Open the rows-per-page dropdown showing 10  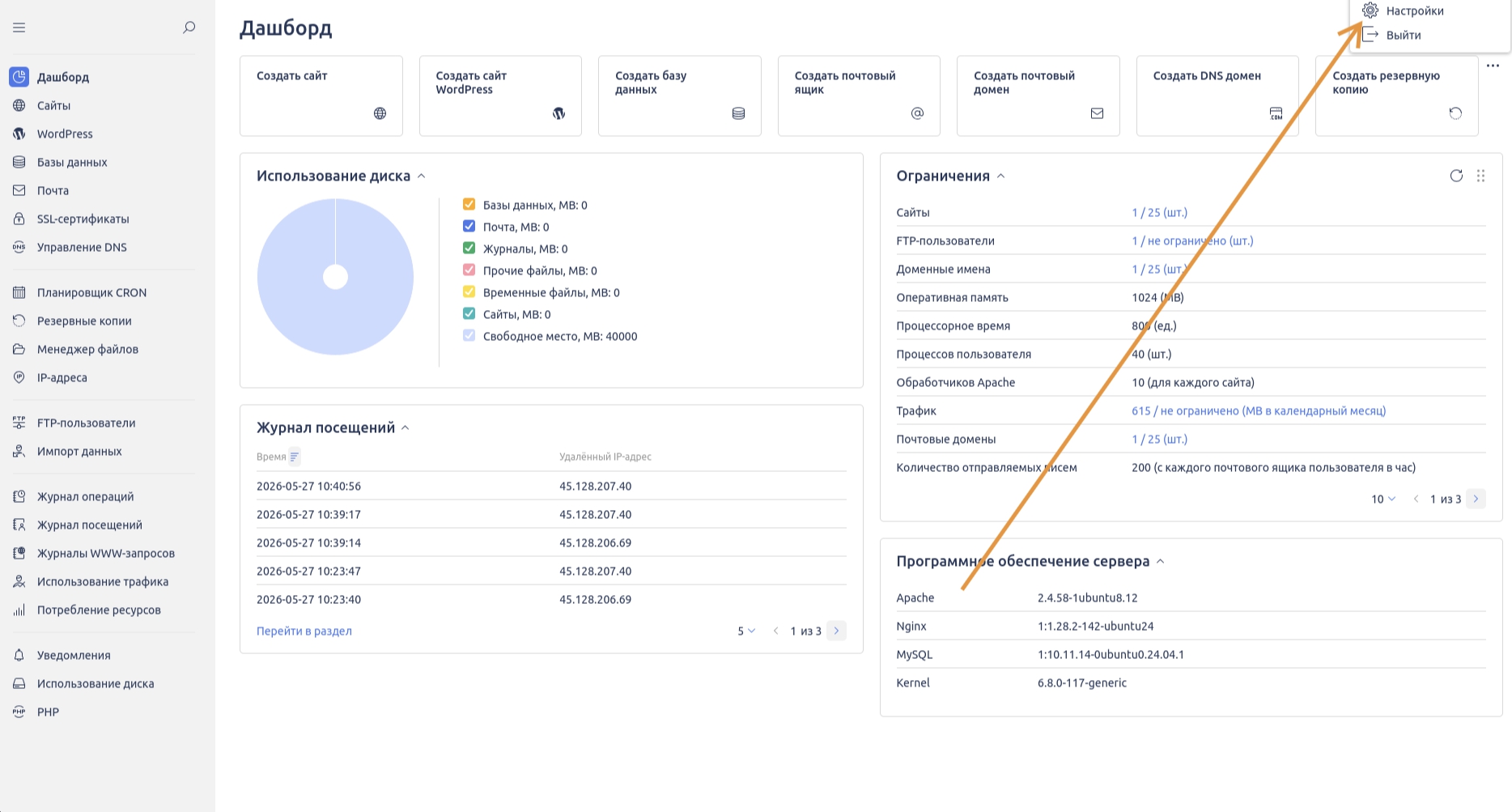pyautogui.click(x=1383, y=499)
